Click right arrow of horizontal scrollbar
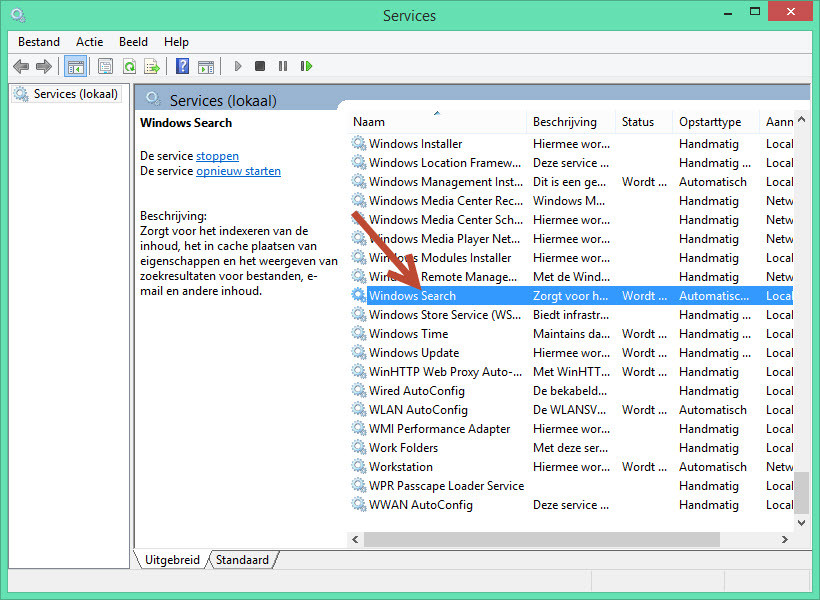This screenshot has width=820, height=600. pos(785,539)
